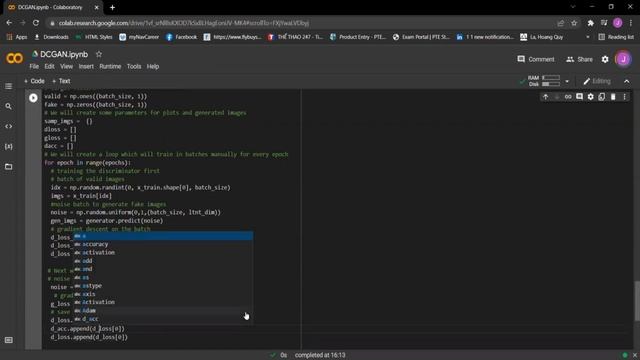Add a new Code cell
The image size is (640, 360).
click(34, 81)
